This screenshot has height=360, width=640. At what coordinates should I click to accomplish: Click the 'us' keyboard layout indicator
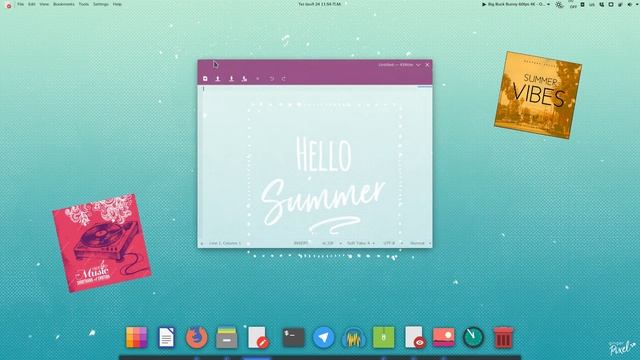coord(591,4)
